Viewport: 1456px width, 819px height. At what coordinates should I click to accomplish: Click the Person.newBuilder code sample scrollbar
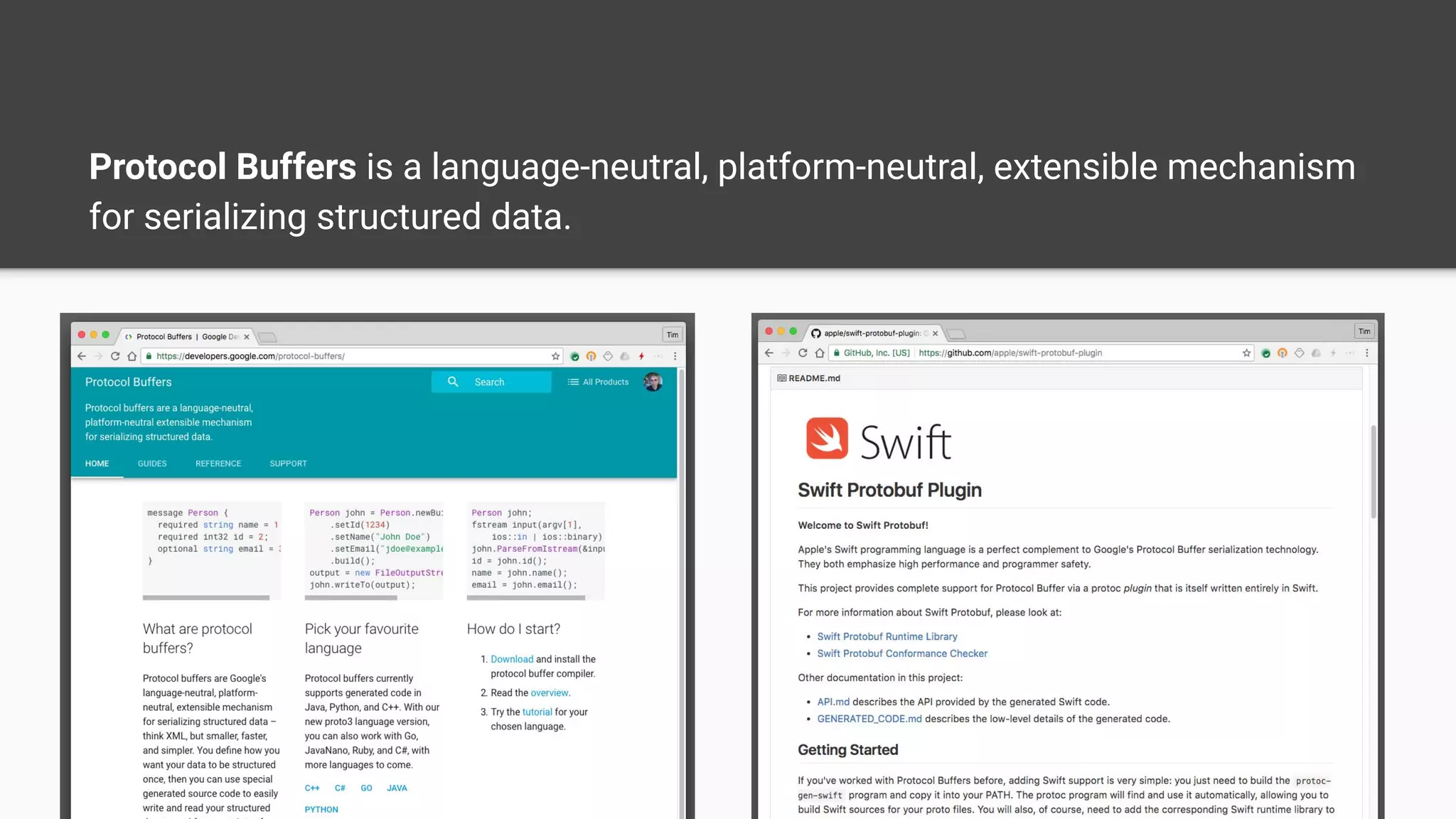350,598
